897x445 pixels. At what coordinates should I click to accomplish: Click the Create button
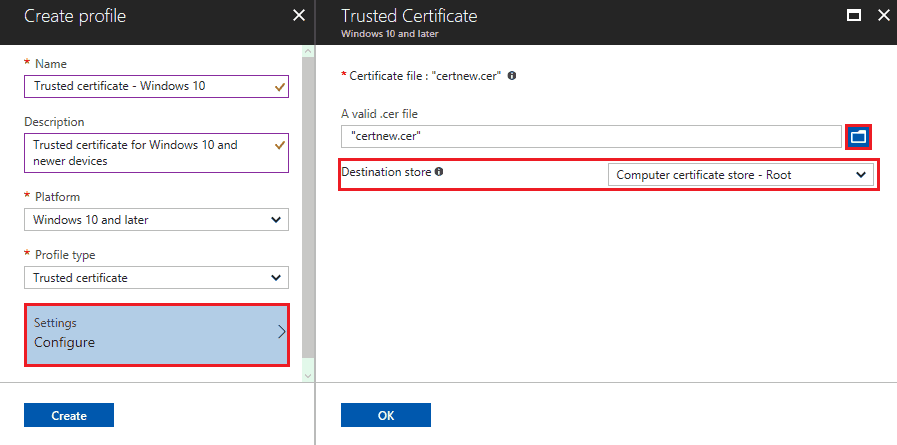coord(69,415)
